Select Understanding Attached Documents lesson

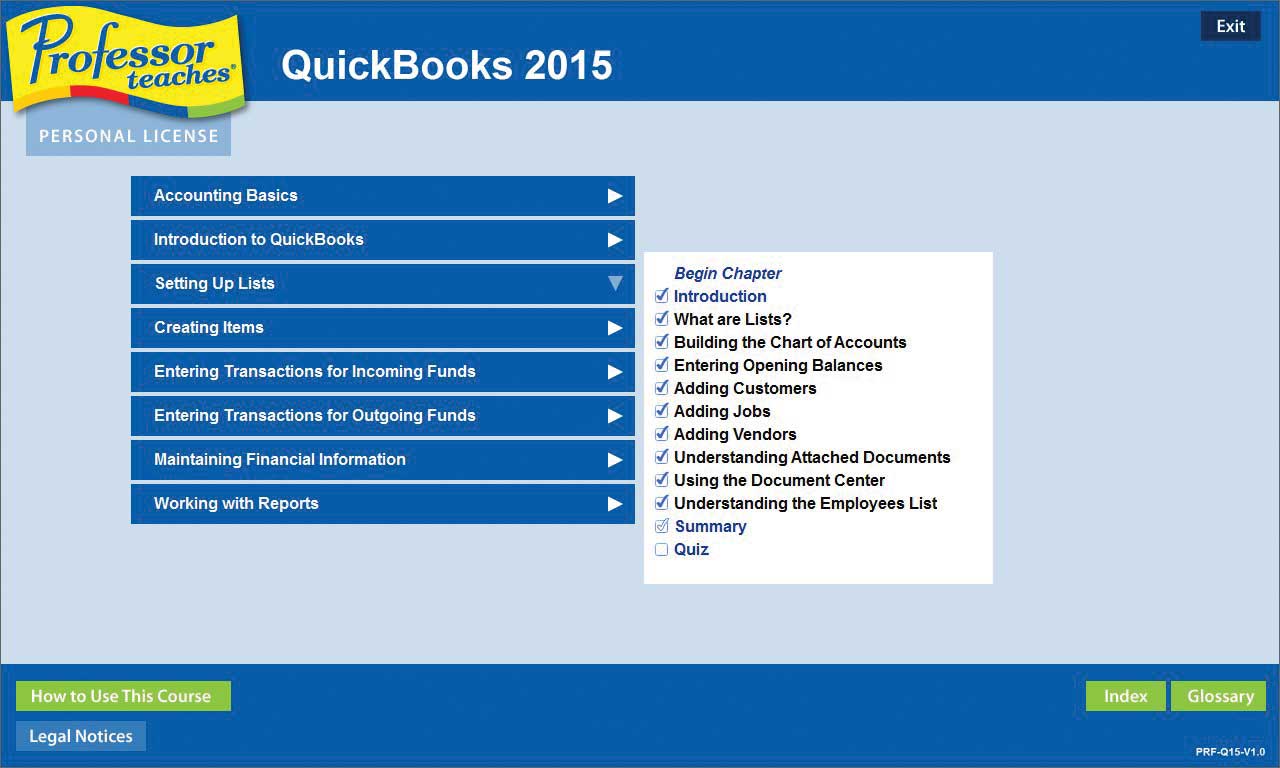point(811,457)
